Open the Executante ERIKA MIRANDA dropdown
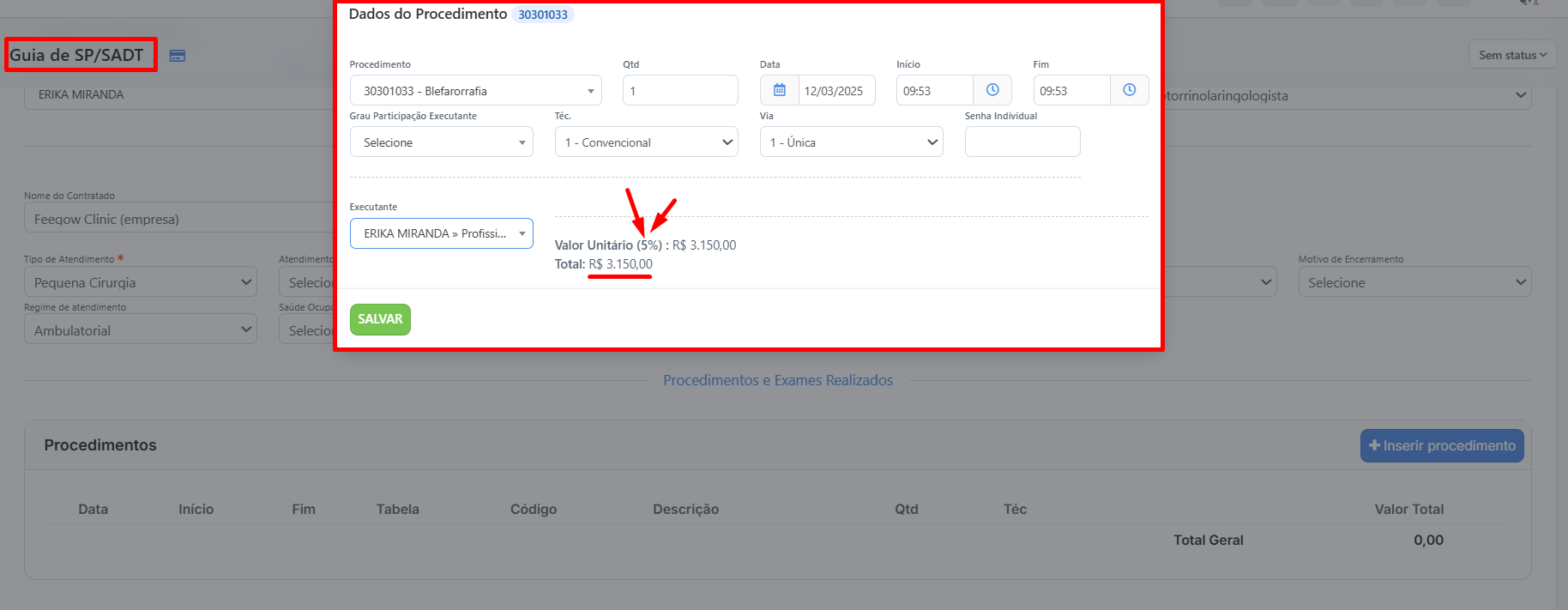This screenshot has width=1568, height=610. point(442,233)
